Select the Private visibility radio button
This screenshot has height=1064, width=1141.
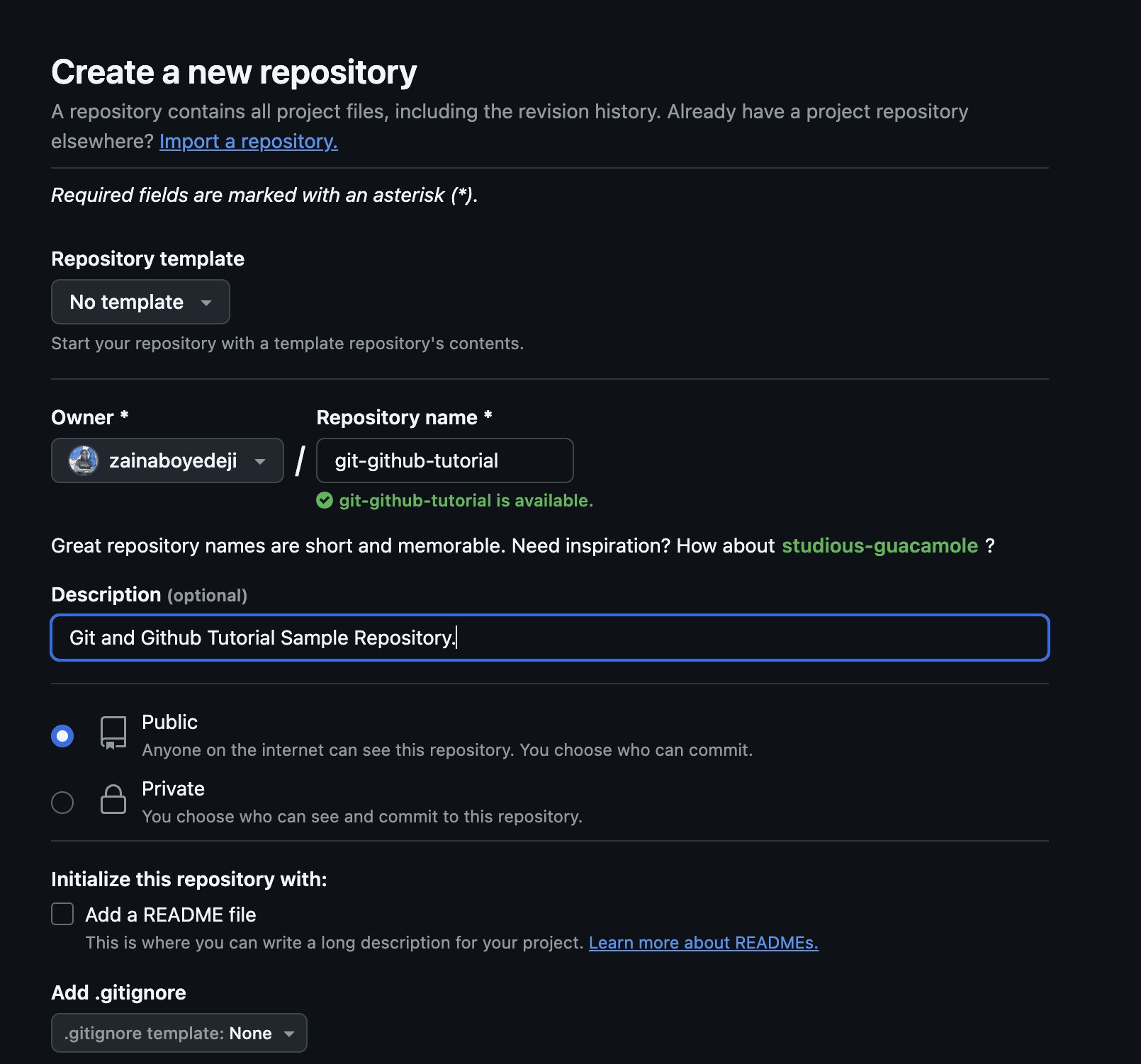[62, 803]
